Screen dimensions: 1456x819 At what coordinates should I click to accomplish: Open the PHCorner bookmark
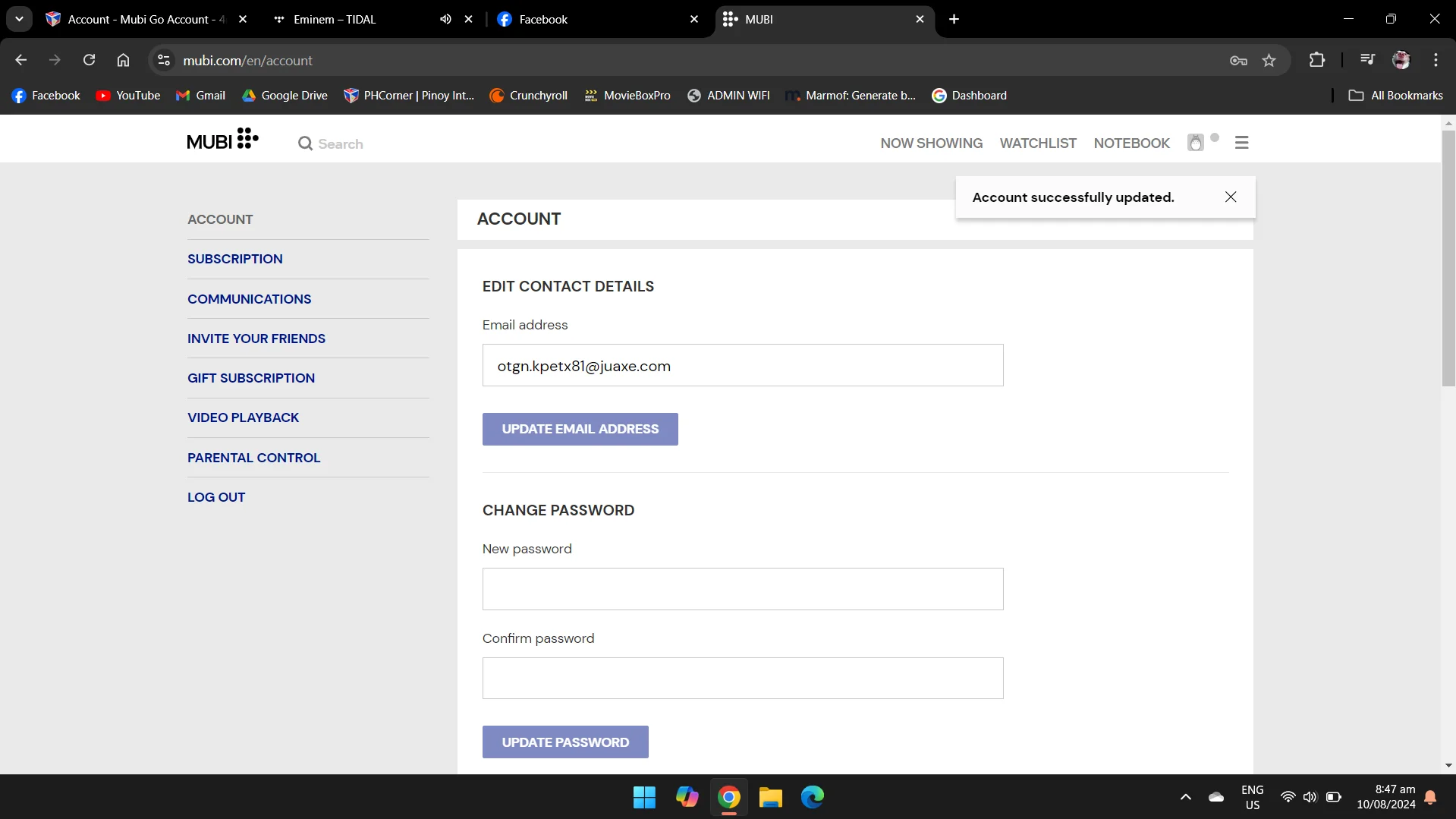[409, 96]
